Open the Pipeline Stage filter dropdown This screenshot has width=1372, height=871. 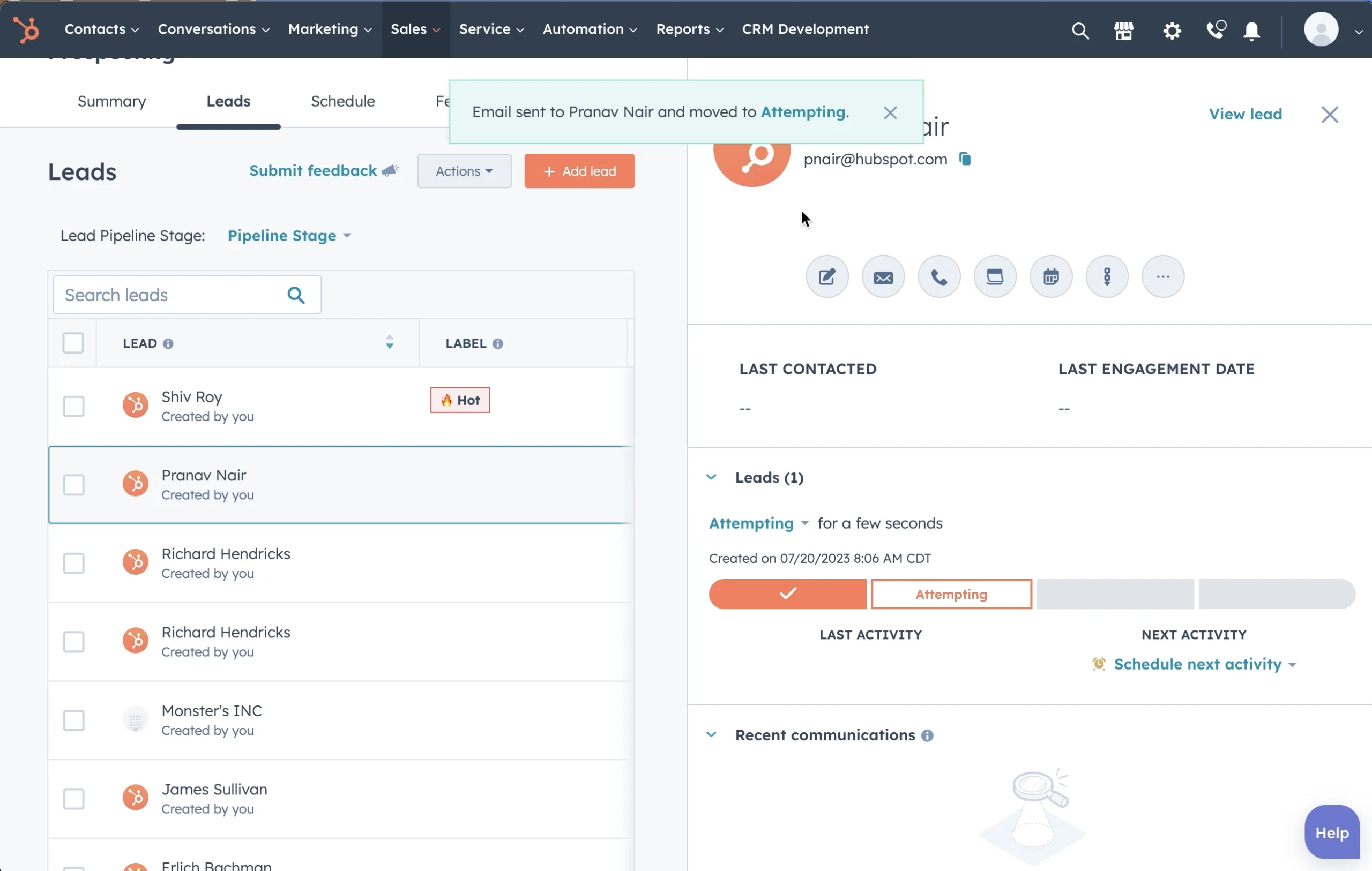[x=289, y=236]
